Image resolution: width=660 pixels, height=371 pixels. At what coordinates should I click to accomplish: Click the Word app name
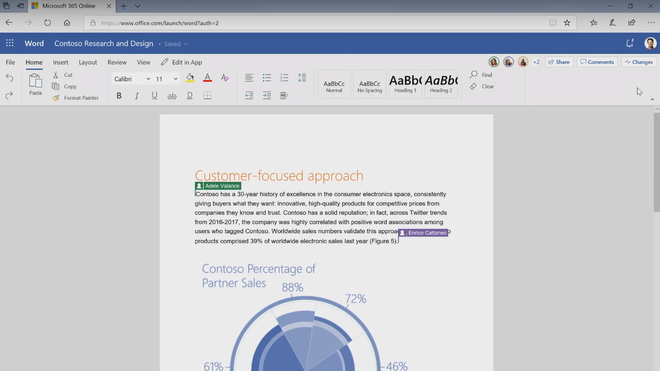pos(34,43)
